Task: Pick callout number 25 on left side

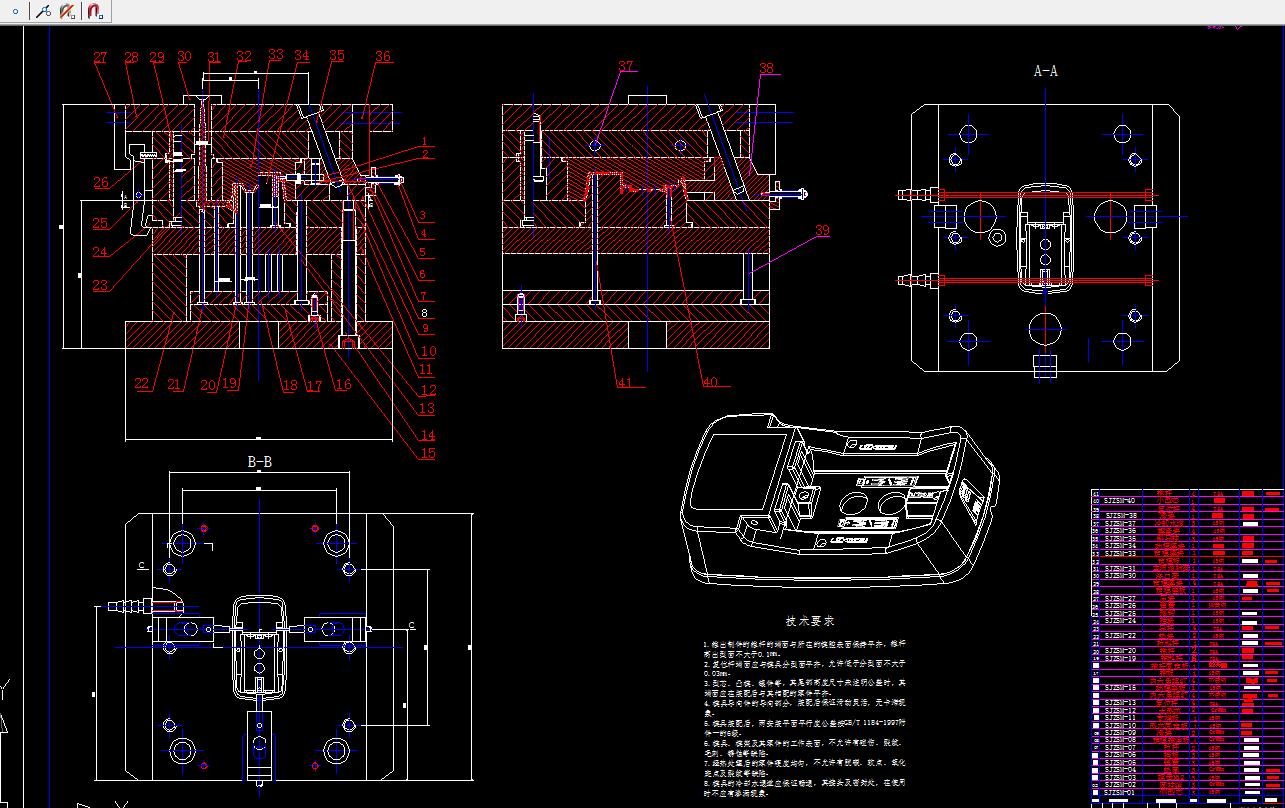Action: [x=101, y=223]
